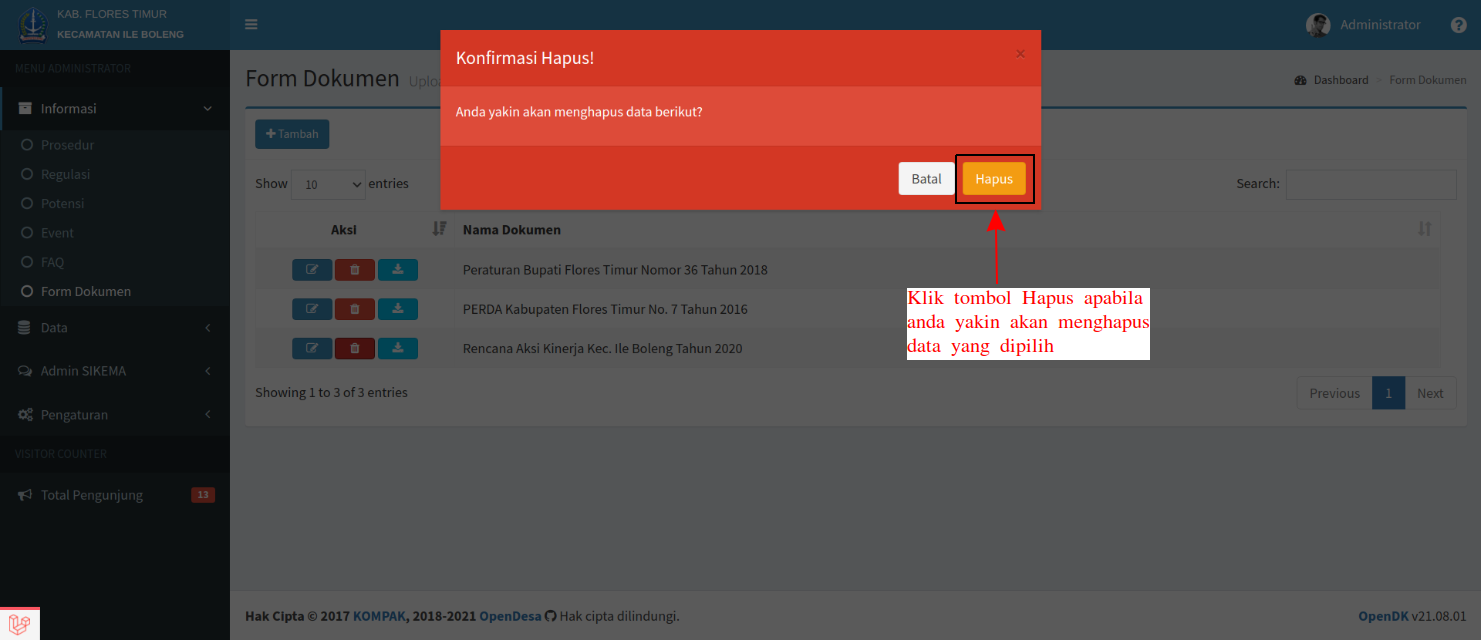Open the show entries count dropdown
1481x640 pixels.
(x=329, y=184)
